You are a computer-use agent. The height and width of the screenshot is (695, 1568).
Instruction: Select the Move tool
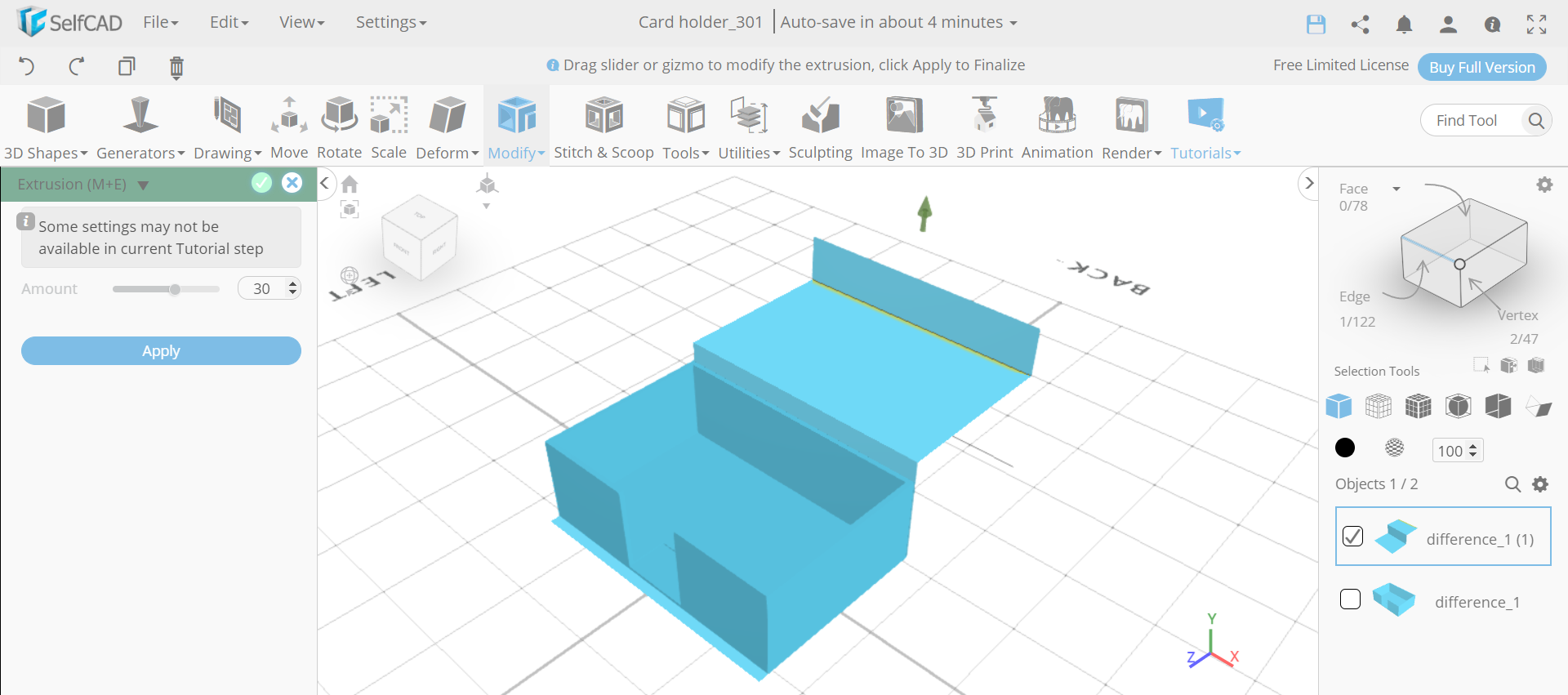(x=289, y=128)
